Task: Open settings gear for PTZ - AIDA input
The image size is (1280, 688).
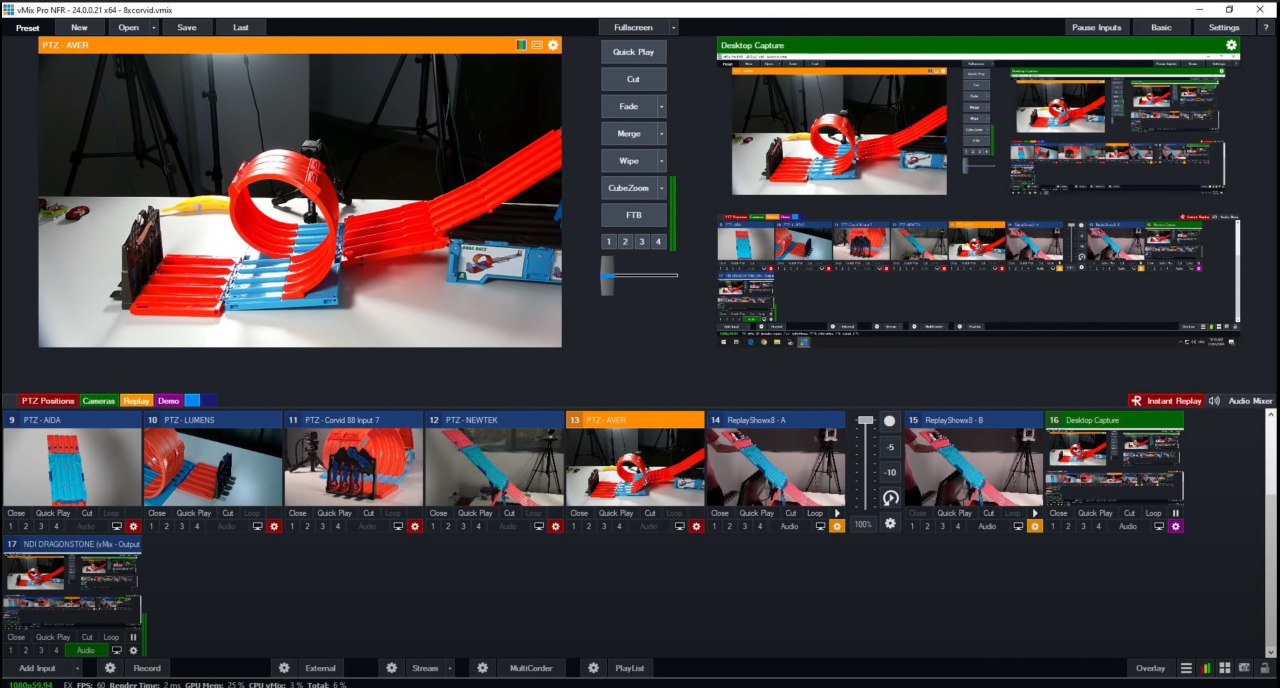Action: (x=133, y=526)
